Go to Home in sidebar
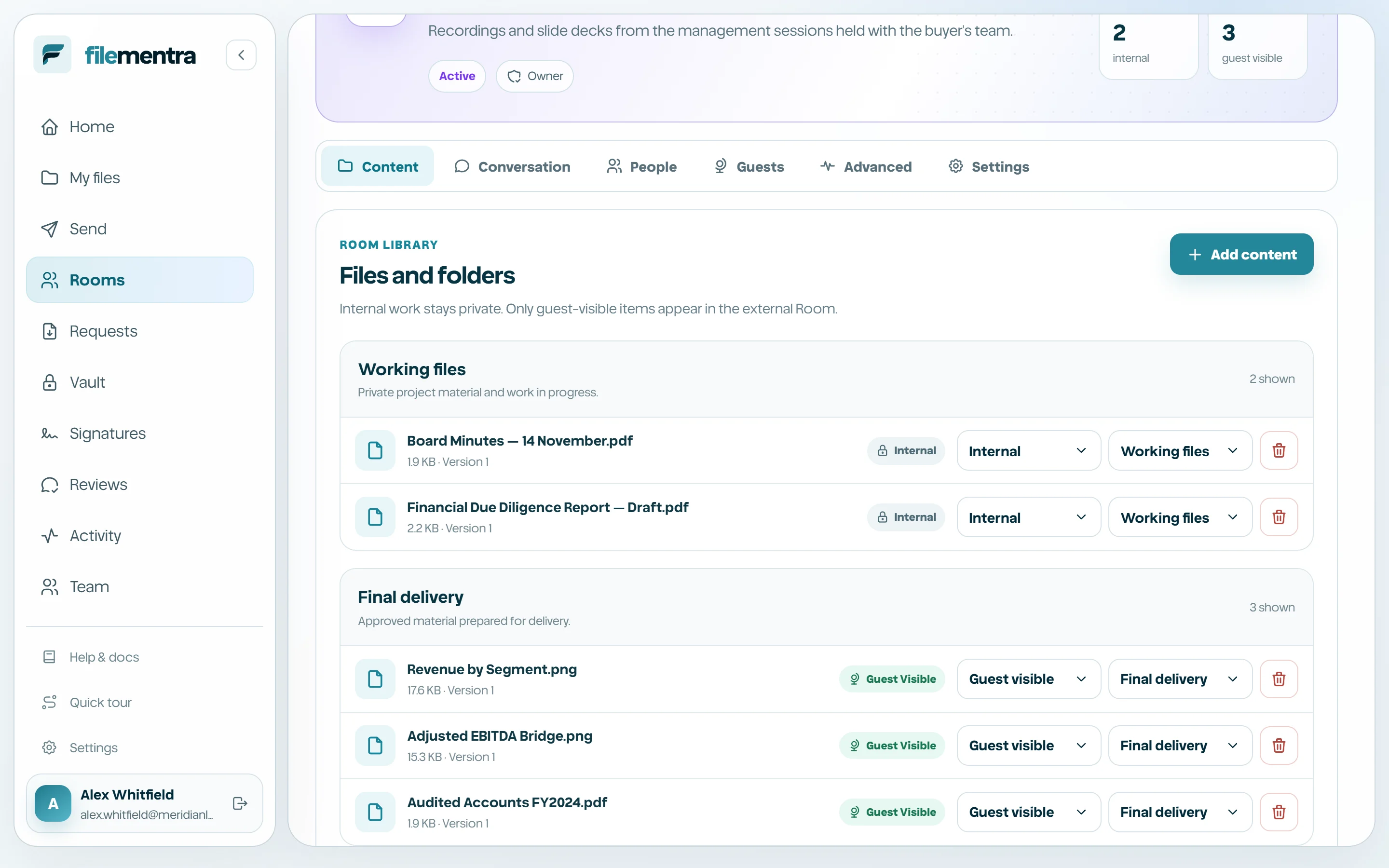 coord(139,127)
